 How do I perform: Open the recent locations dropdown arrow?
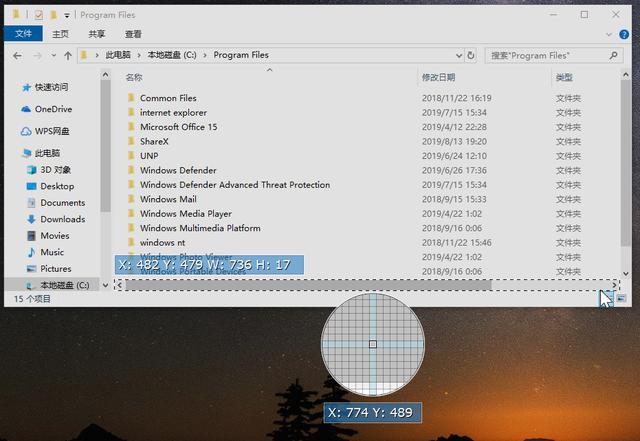[53, 56]
